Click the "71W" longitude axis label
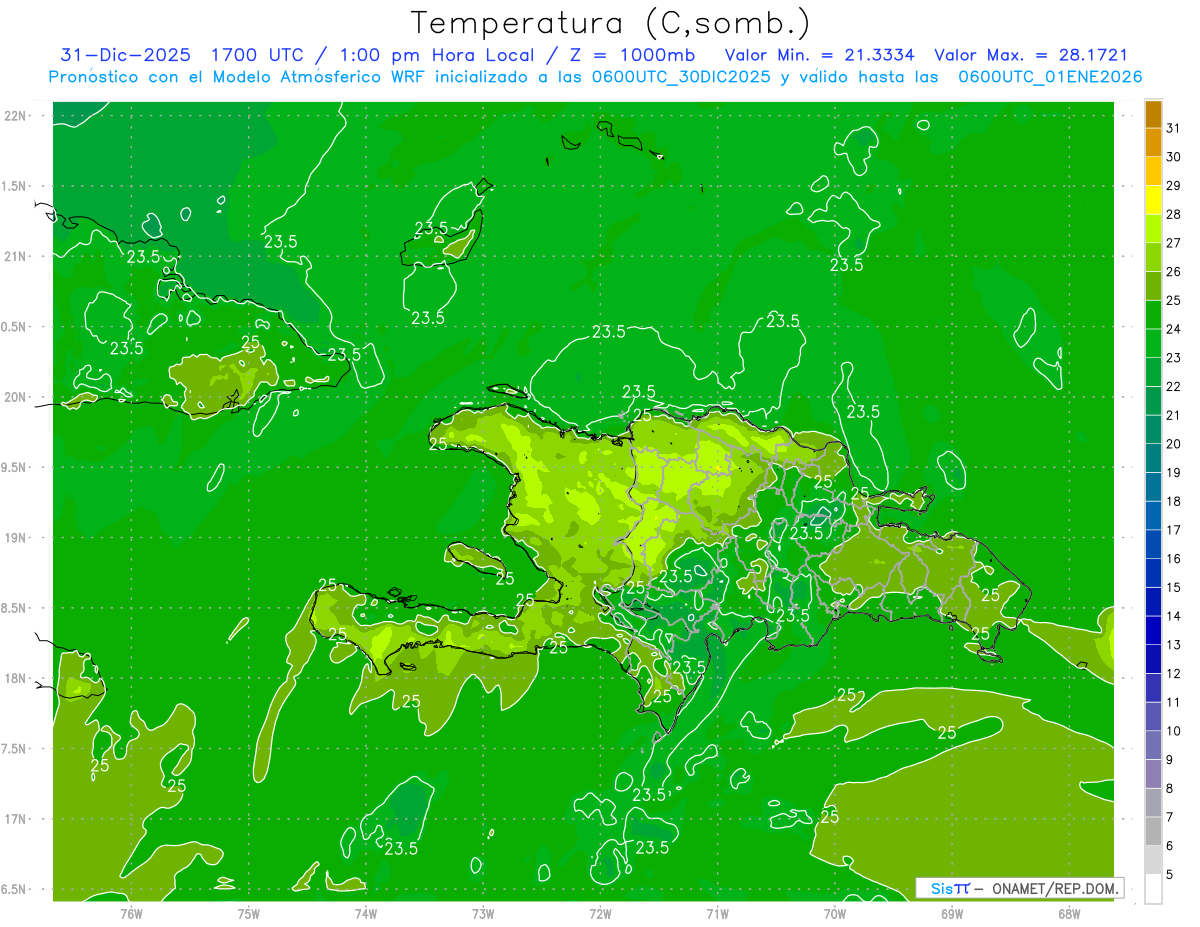This screenshot has height=927, width=1200. pyautogui.click(x=717, y=913)
